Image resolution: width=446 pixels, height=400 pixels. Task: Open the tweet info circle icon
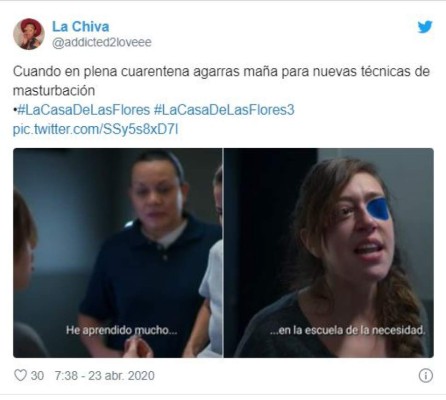point(426,376)
